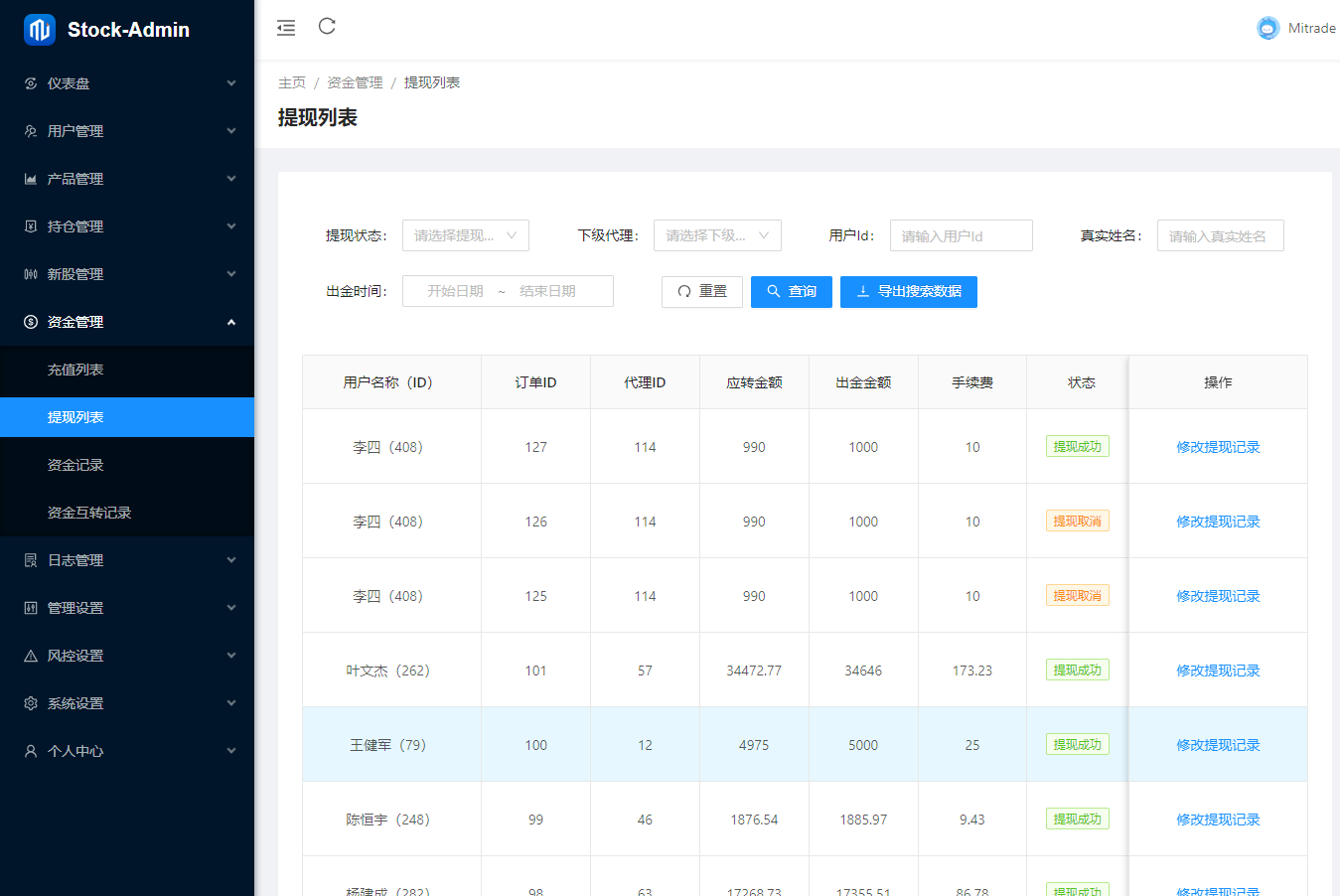The height and width of the screenshot is (896, 1340).
Task: Click the 查询 search button
Action: 791,292
